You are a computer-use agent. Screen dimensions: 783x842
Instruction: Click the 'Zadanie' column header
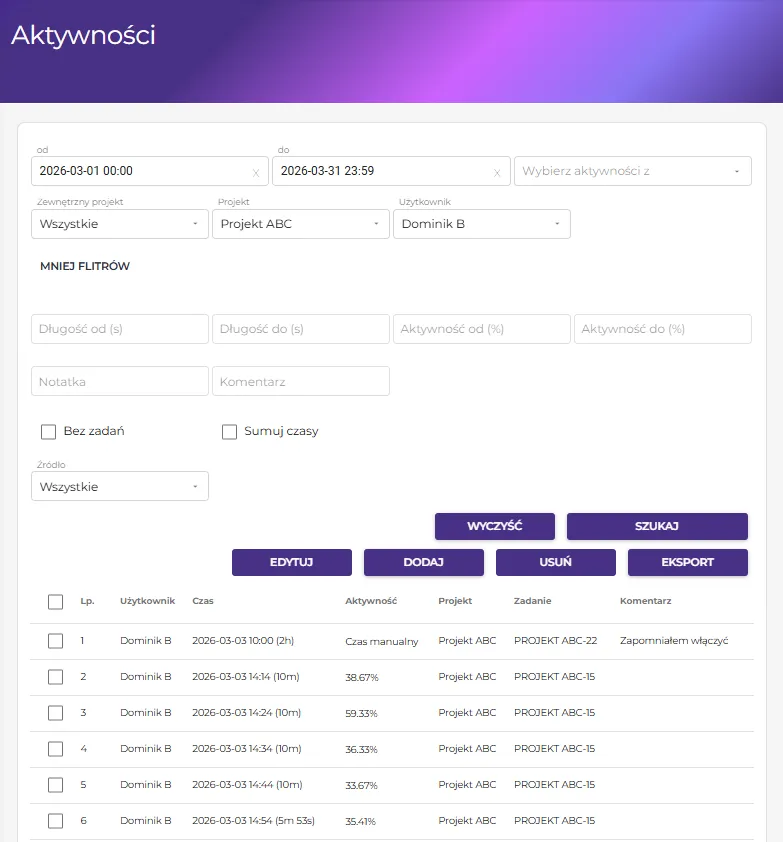532,601
